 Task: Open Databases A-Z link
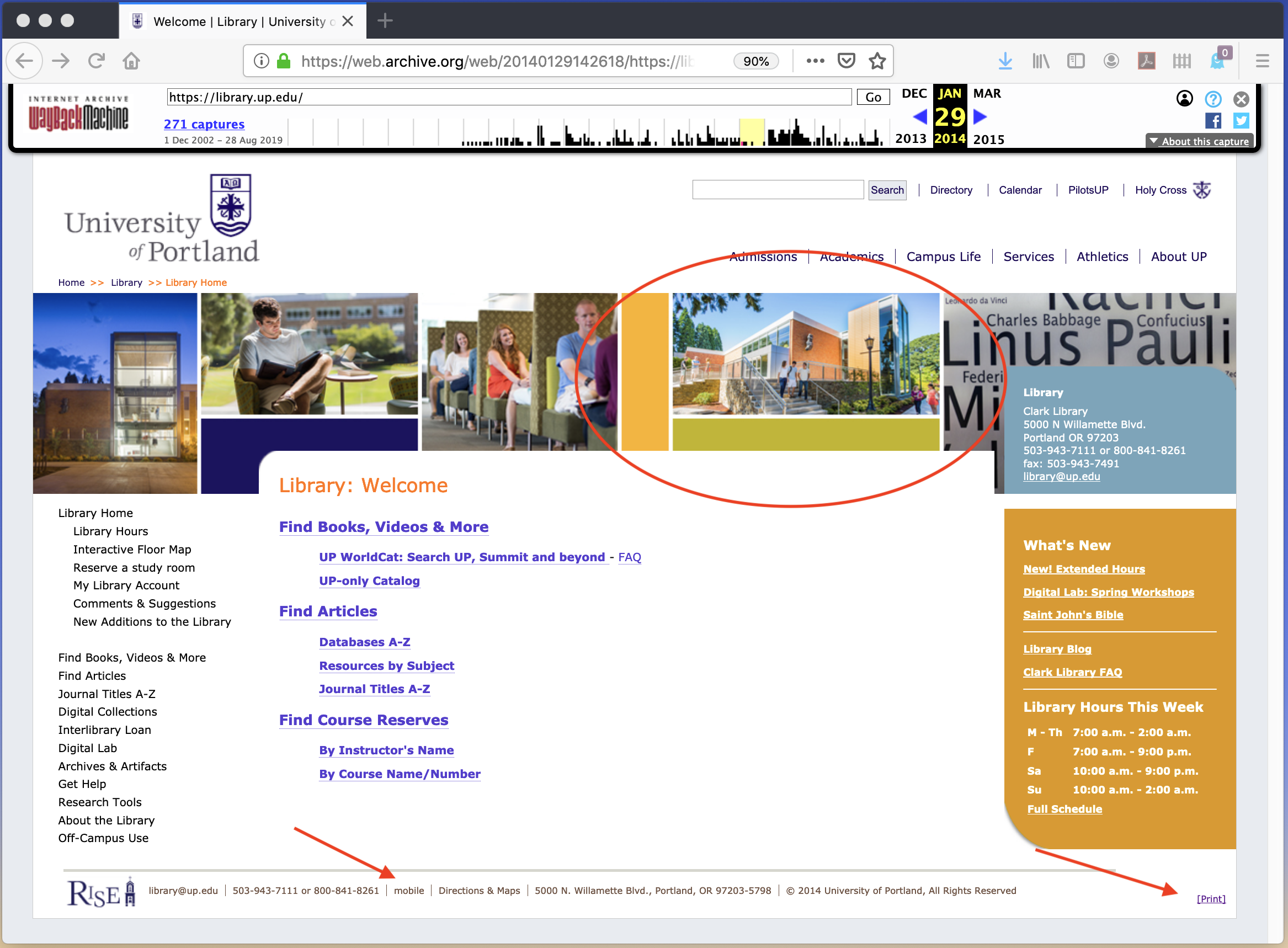(x=365, y=642)
